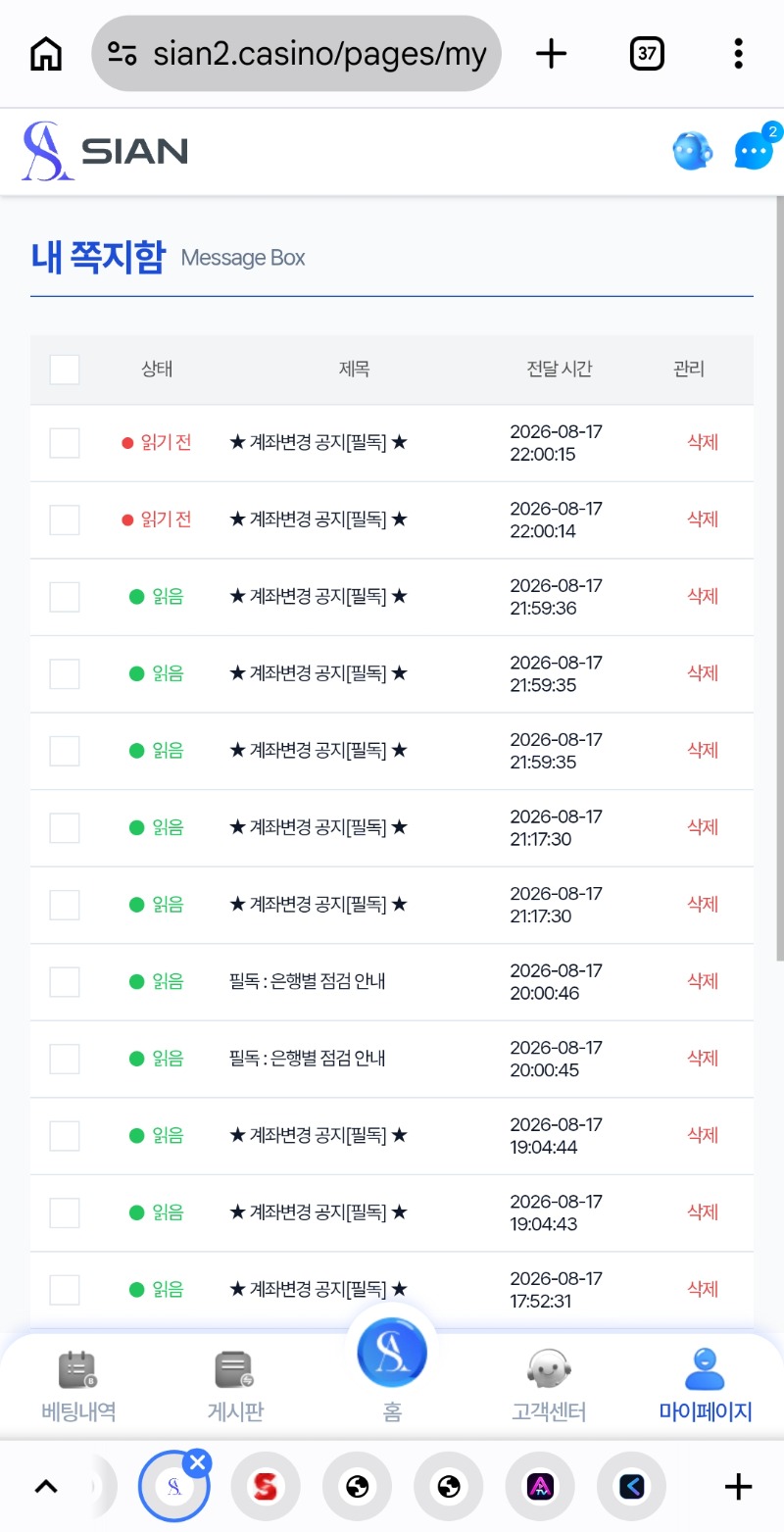Open the blue support robot icon
Image resolution: width=784 pixels, height=1532 pixels.
[692, 151]
